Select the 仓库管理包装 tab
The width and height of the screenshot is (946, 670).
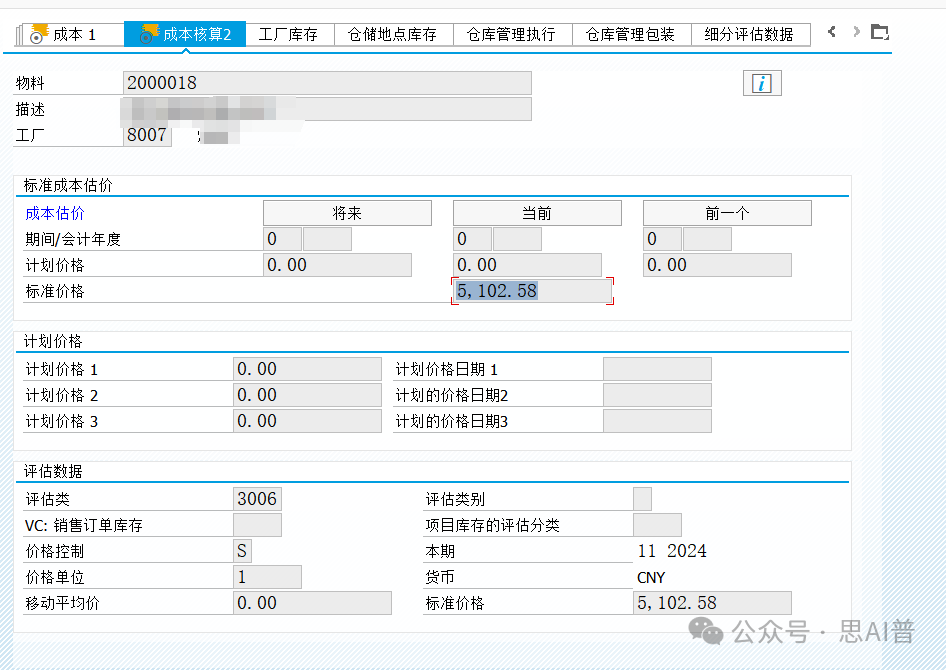tap(630, 34)
